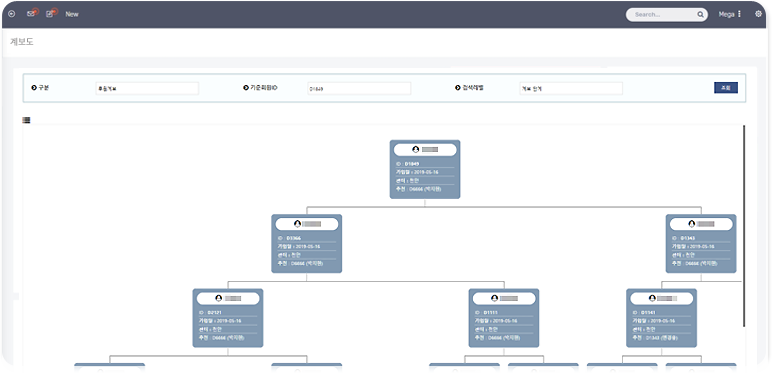Click the 기준회원ID input field
This screenshot has height=373, width=772.
pyautogui.click(x=359, y=89)
